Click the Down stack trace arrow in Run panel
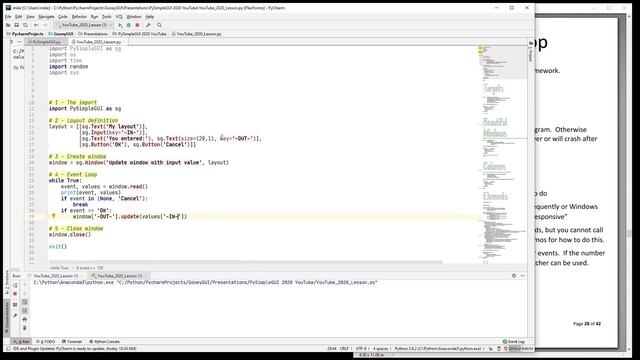The height and width of the screenshot is (360, 640). pyautogui.click(x=24, y=293)
